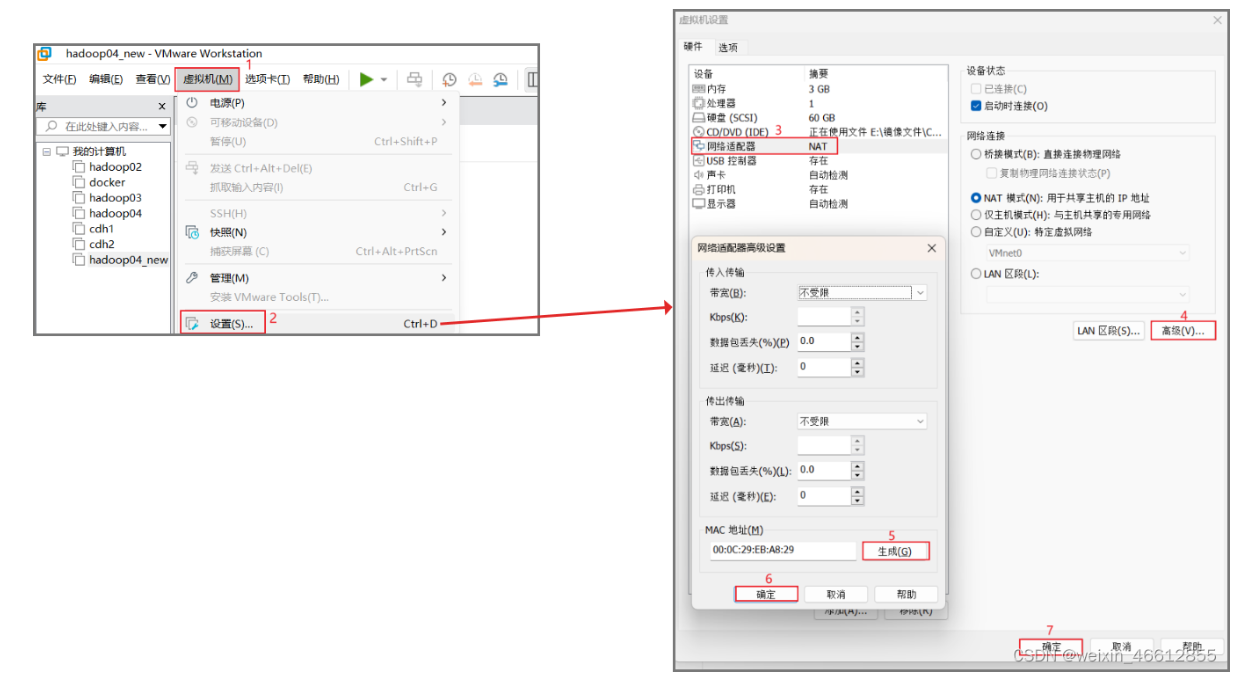Screen dimensions: 1245x679
Task: Click the power icon beside 电源(P)
Action: coord(192,103)
